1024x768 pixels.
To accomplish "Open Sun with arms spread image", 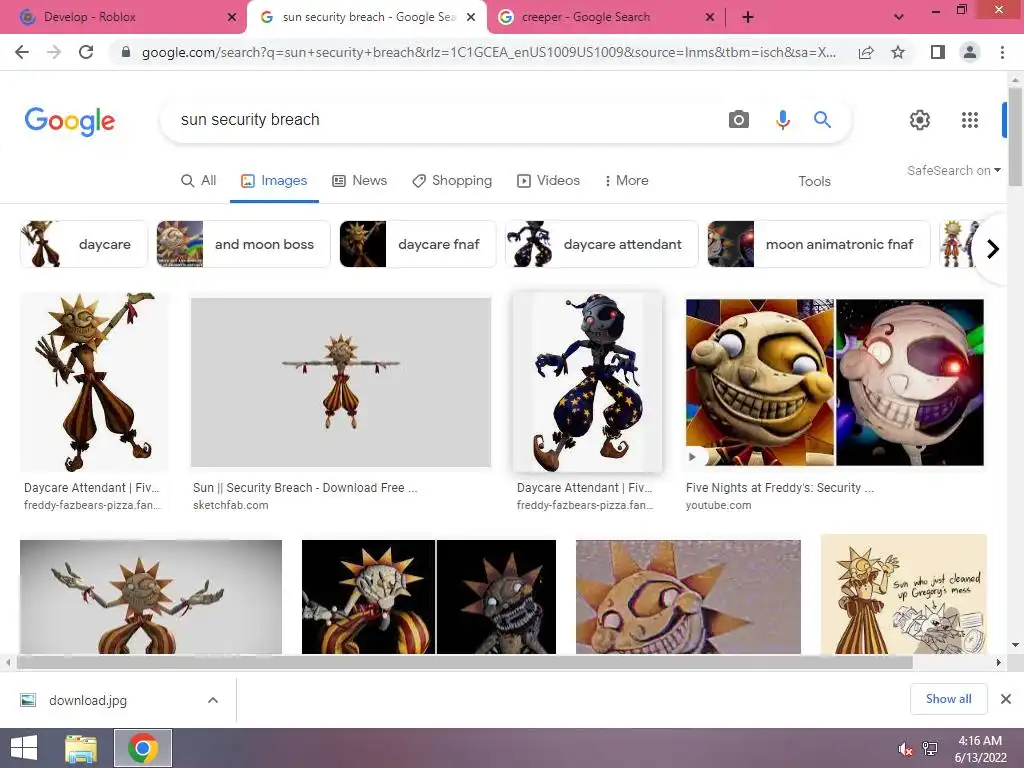I will click(151, 597).
